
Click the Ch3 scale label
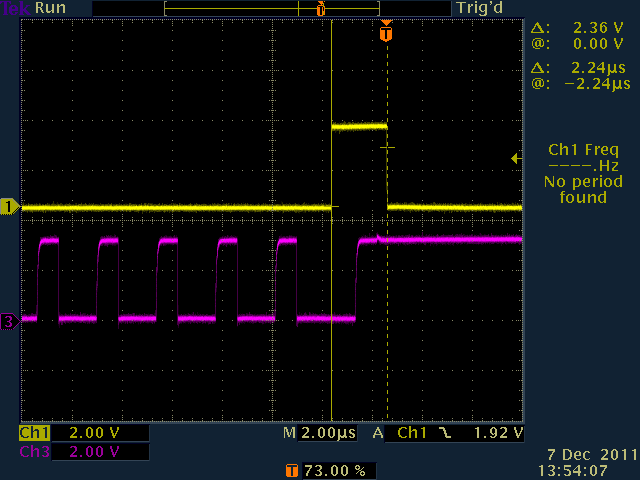(35, 452)
